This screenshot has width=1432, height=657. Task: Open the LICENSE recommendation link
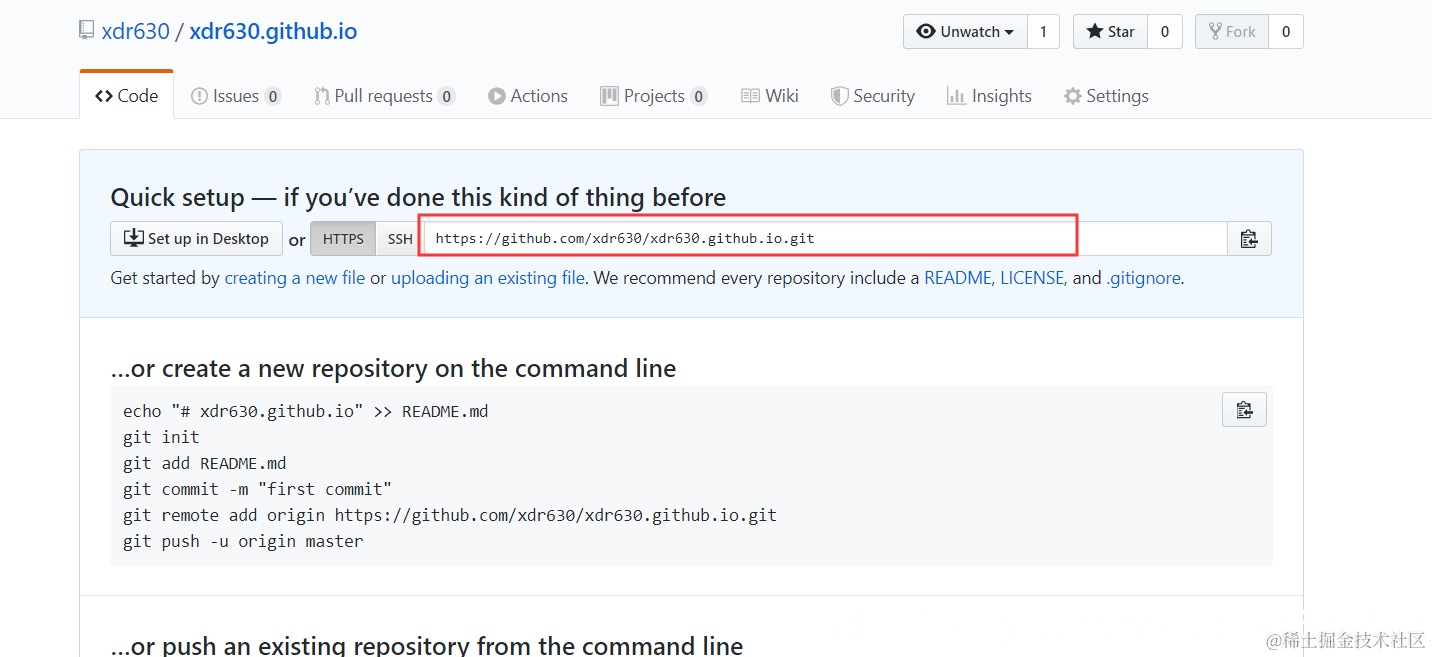pos(1032,278)
